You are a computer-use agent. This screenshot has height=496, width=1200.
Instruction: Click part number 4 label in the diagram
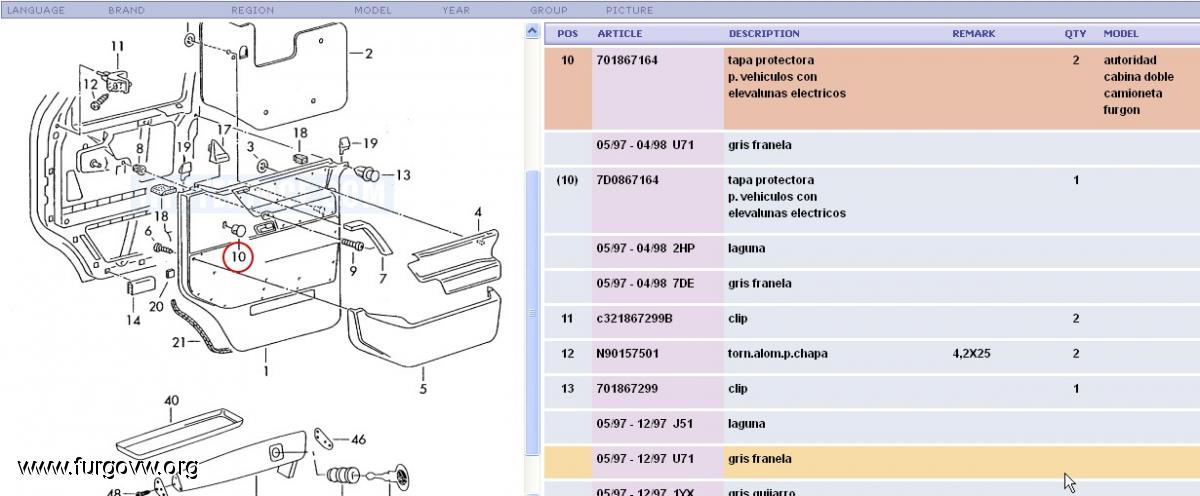click(478, 212)
